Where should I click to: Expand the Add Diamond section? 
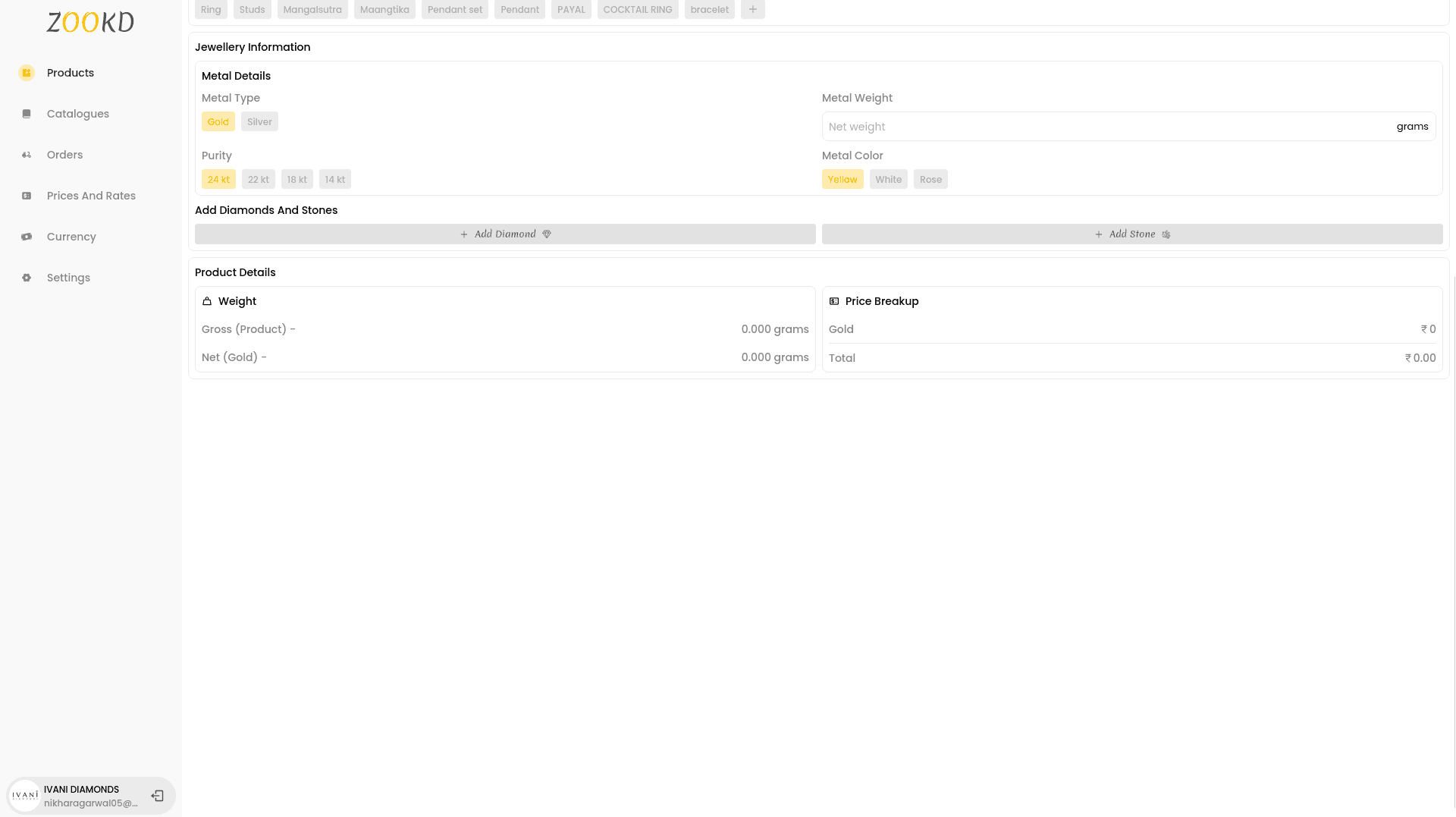[504, 234]
